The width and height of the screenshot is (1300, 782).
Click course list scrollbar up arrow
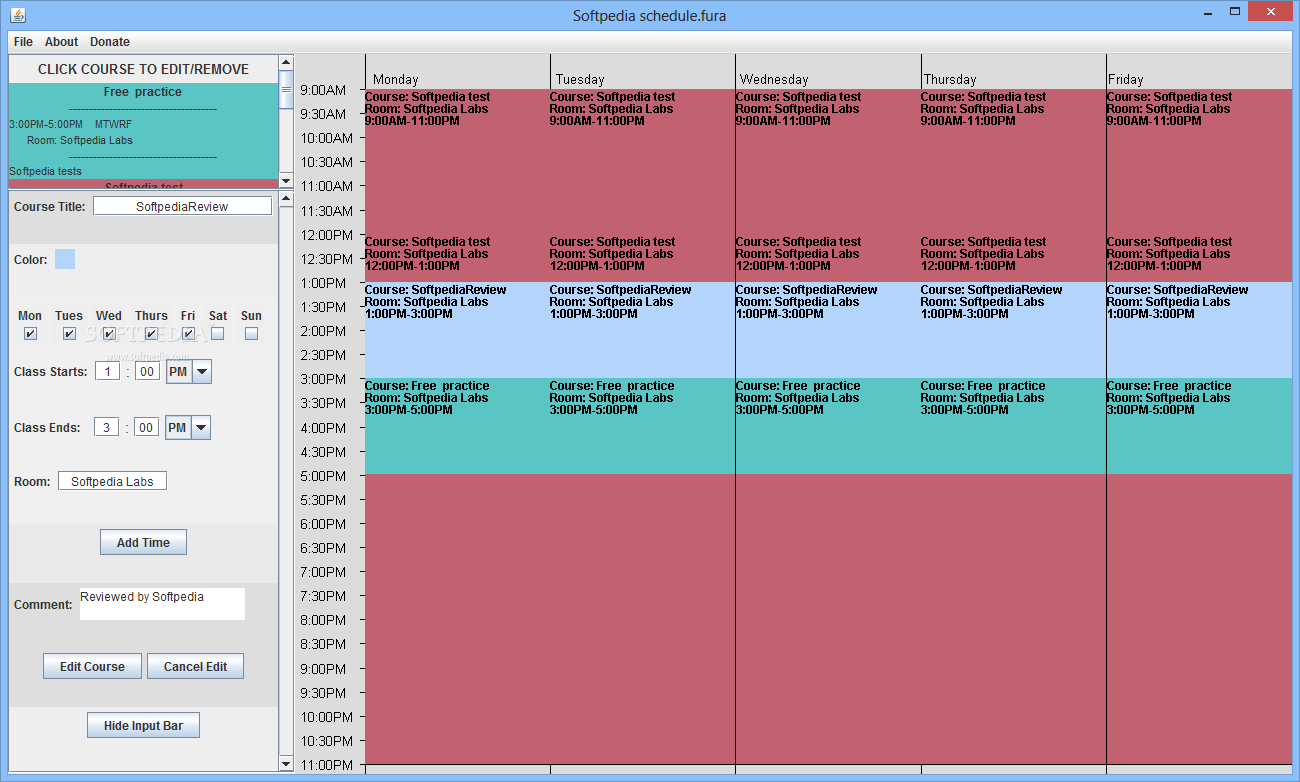286,62
